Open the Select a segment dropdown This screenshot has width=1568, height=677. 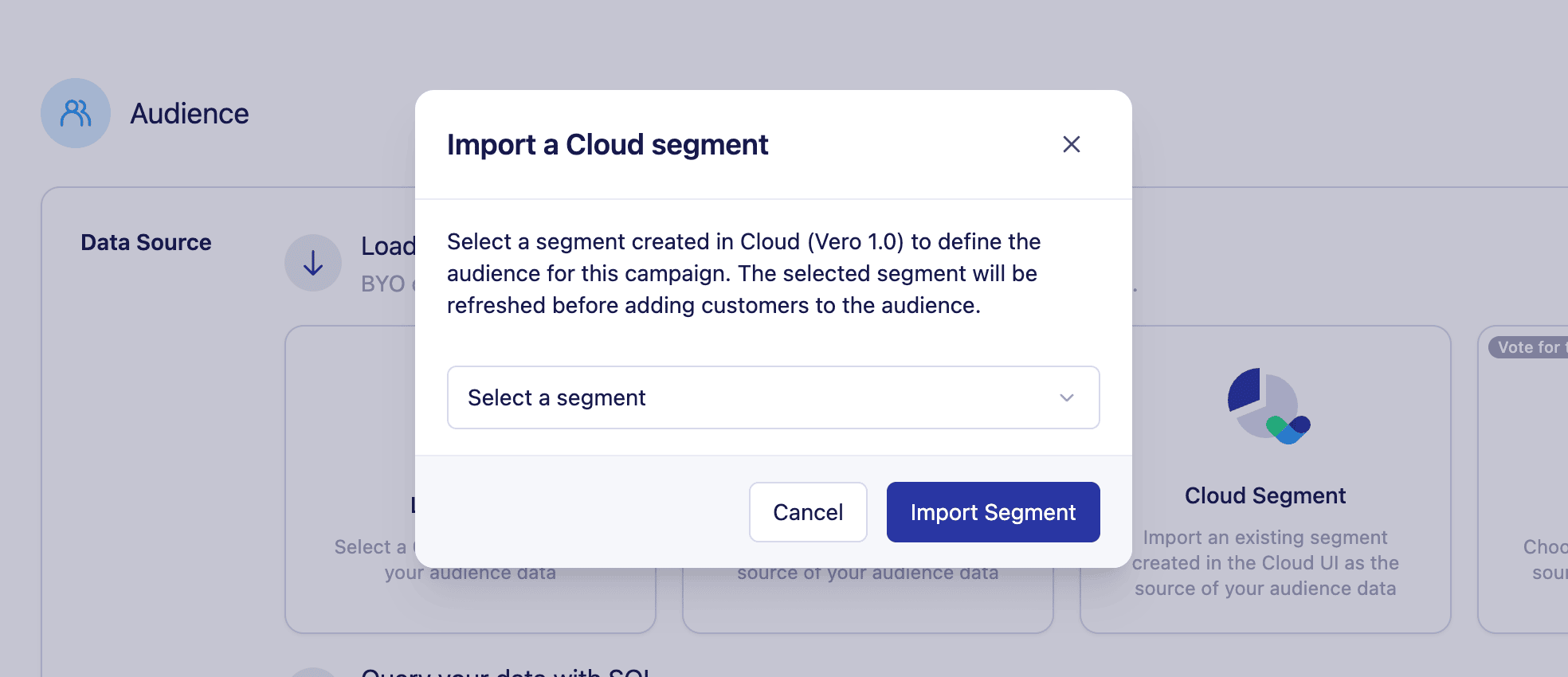[x=773, y=397]
